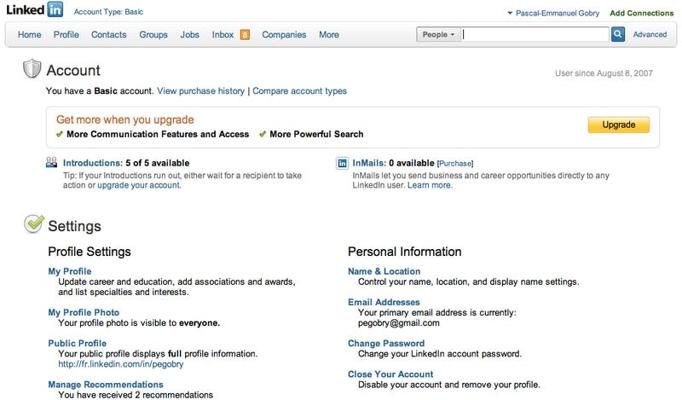
Task: Click the Introductions people icon
Action: (51, 163)
